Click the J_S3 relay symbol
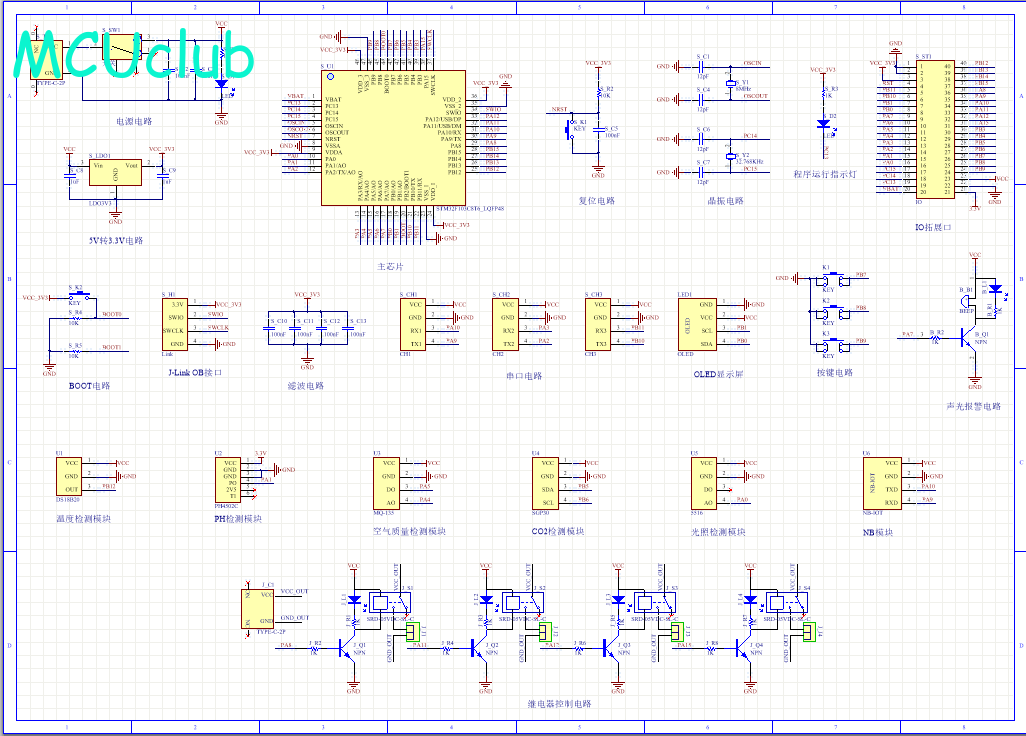The height and width of the screenshot is (736, 1026). click(656, 603)
